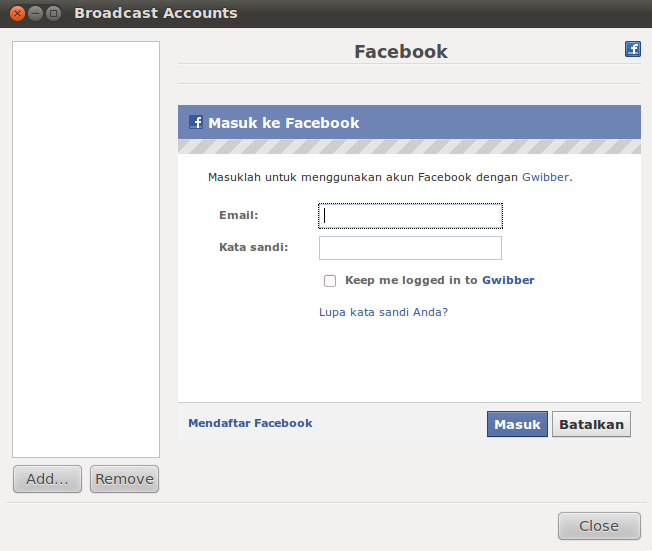
Task: Click the Close button at the bottom
Action: point(599,526)
